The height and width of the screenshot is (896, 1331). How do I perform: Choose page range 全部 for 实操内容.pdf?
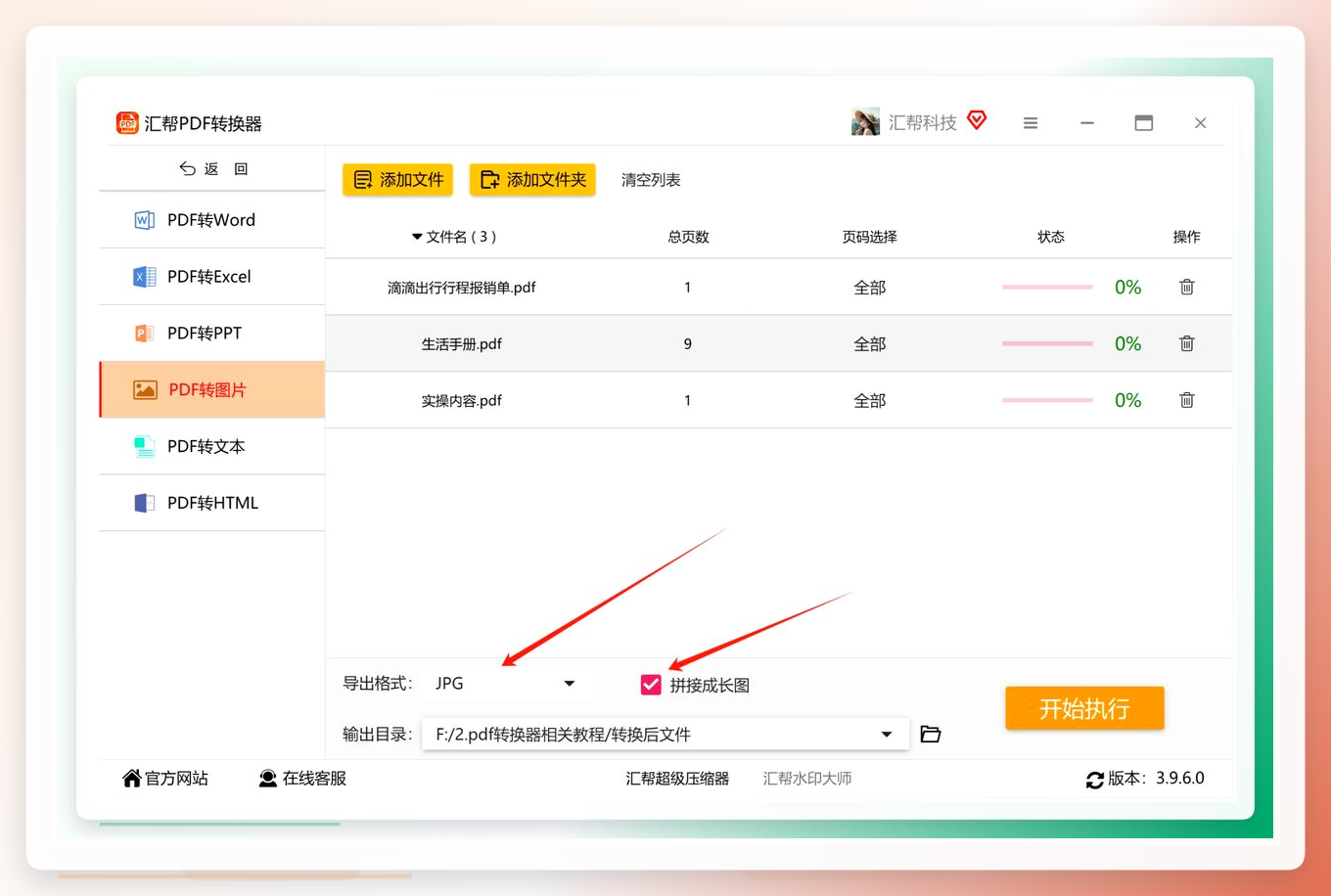point(869,400)
